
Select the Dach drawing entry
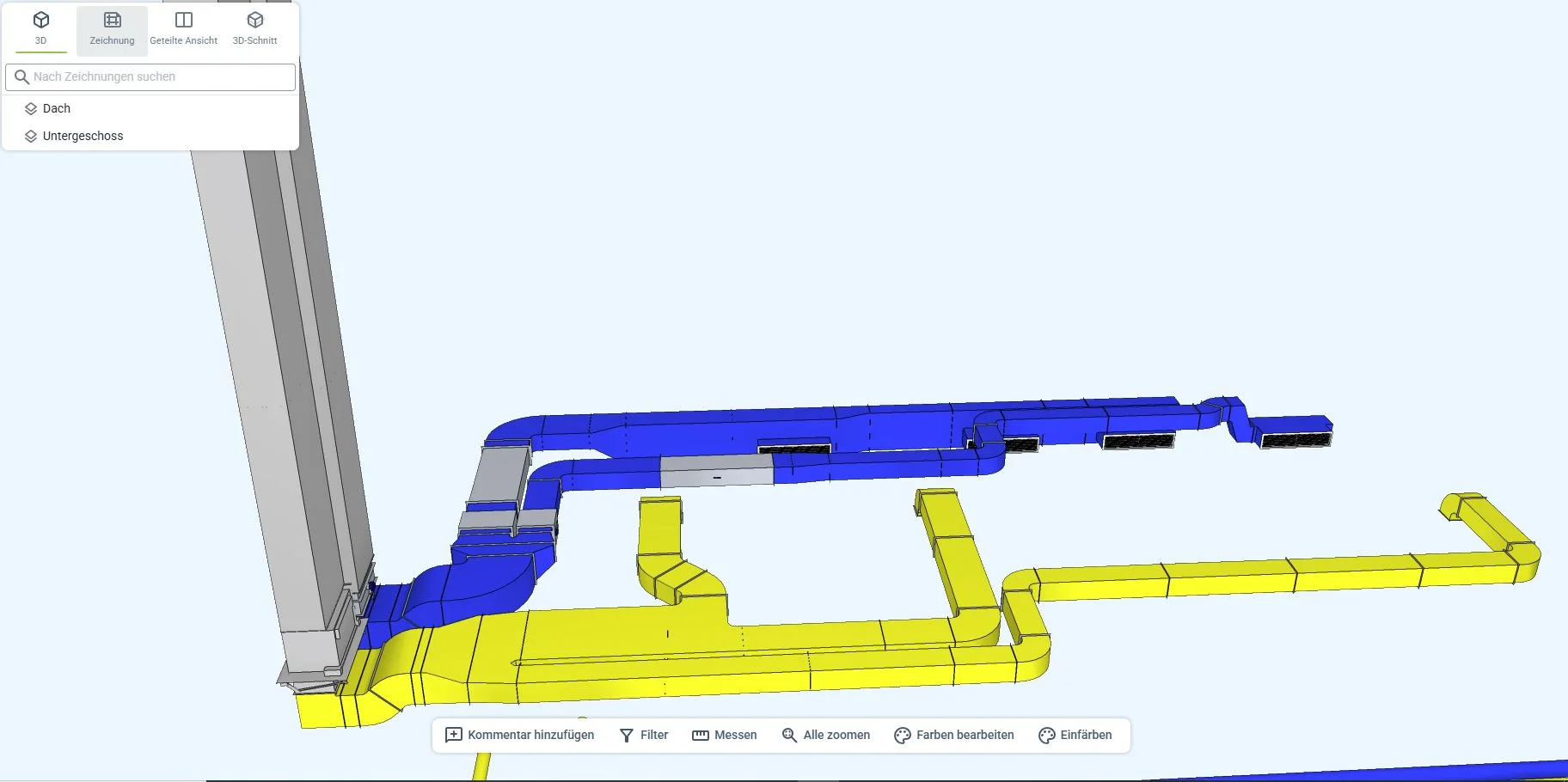click(x=57, y=109)
